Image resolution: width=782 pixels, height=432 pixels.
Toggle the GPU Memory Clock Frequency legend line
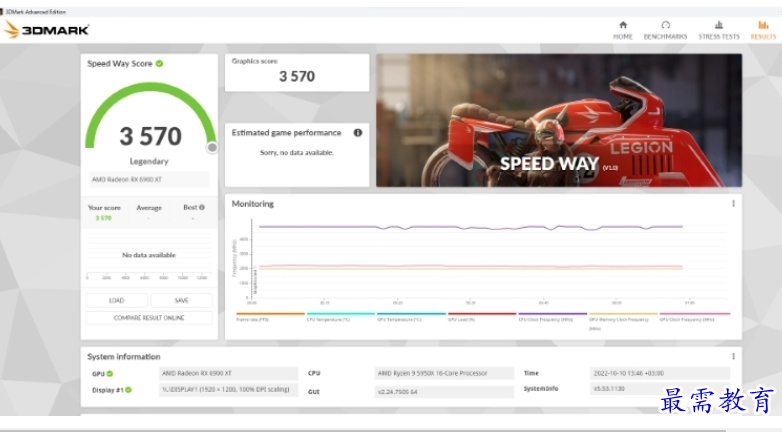click(623, 321)
